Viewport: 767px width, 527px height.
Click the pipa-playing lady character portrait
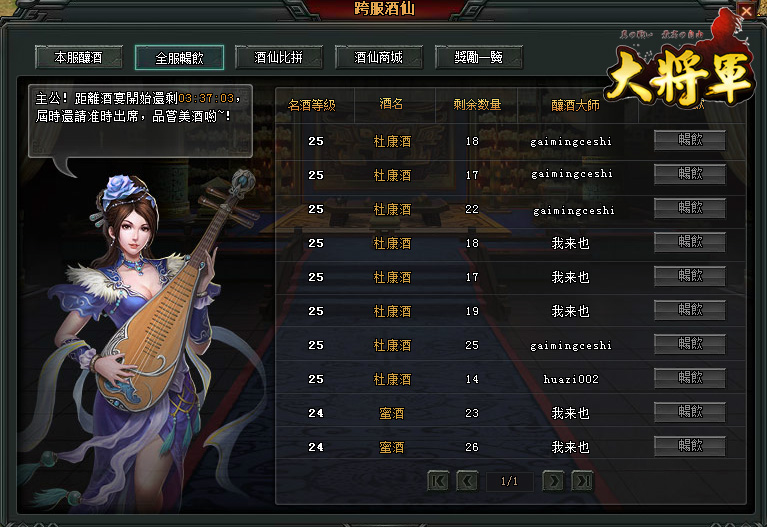click(147, 338)
